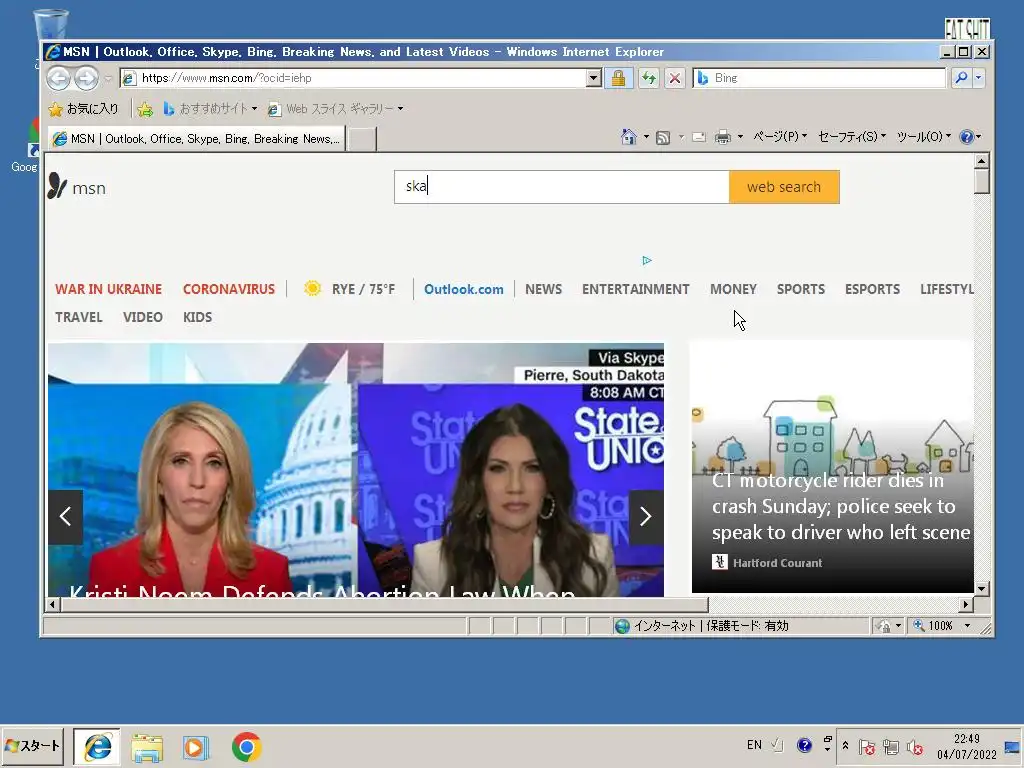Go to NEWS section
This screenshot has height=768, width=1024.
(x=543, y=289)
